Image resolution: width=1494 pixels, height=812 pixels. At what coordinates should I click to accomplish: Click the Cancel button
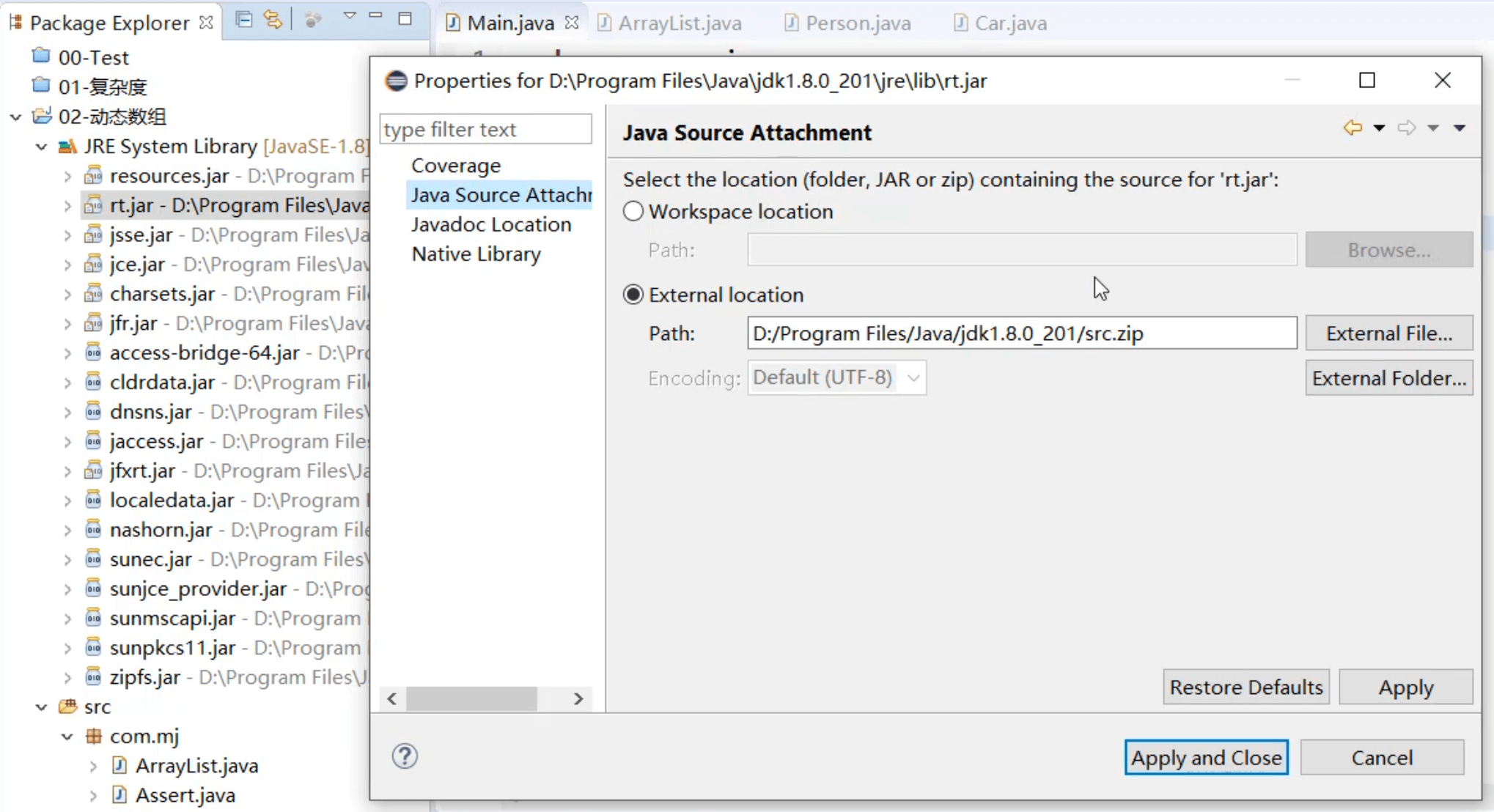tap(1383, 758)
